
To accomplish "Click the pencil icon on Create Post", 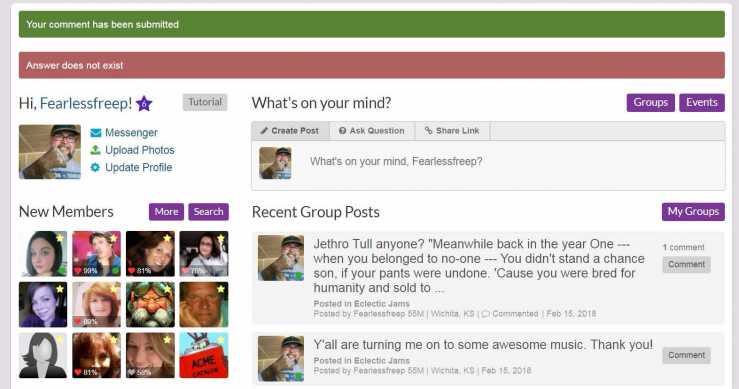I will 264,131.
